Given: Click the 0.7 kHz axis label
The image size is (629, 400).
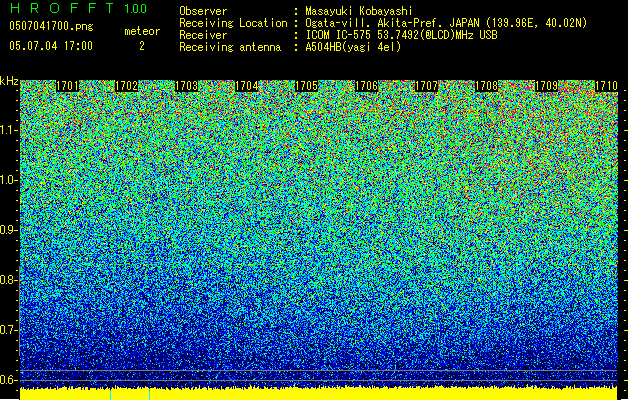Looking at the screenshot, I should [9, 330].
